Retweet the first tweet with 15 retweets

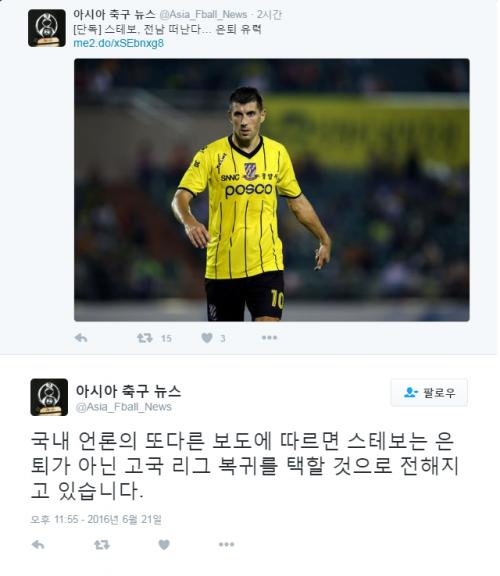coord(145,338)
